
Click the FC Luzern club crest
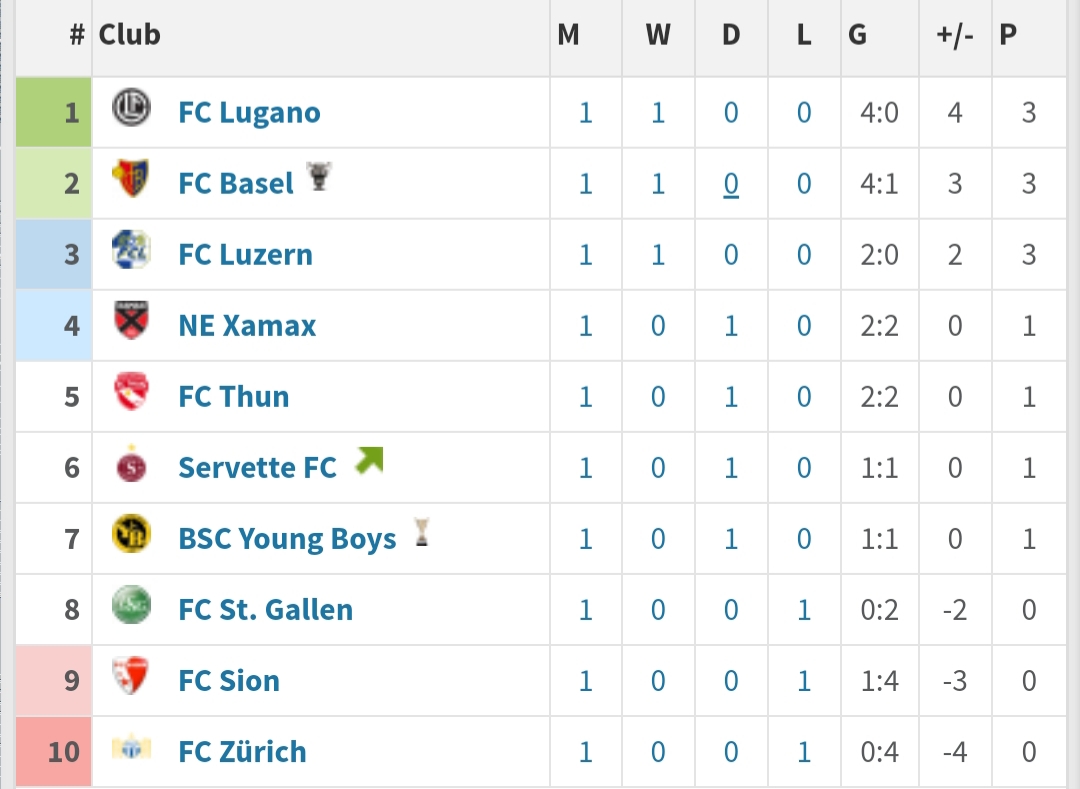click(131, 250)
